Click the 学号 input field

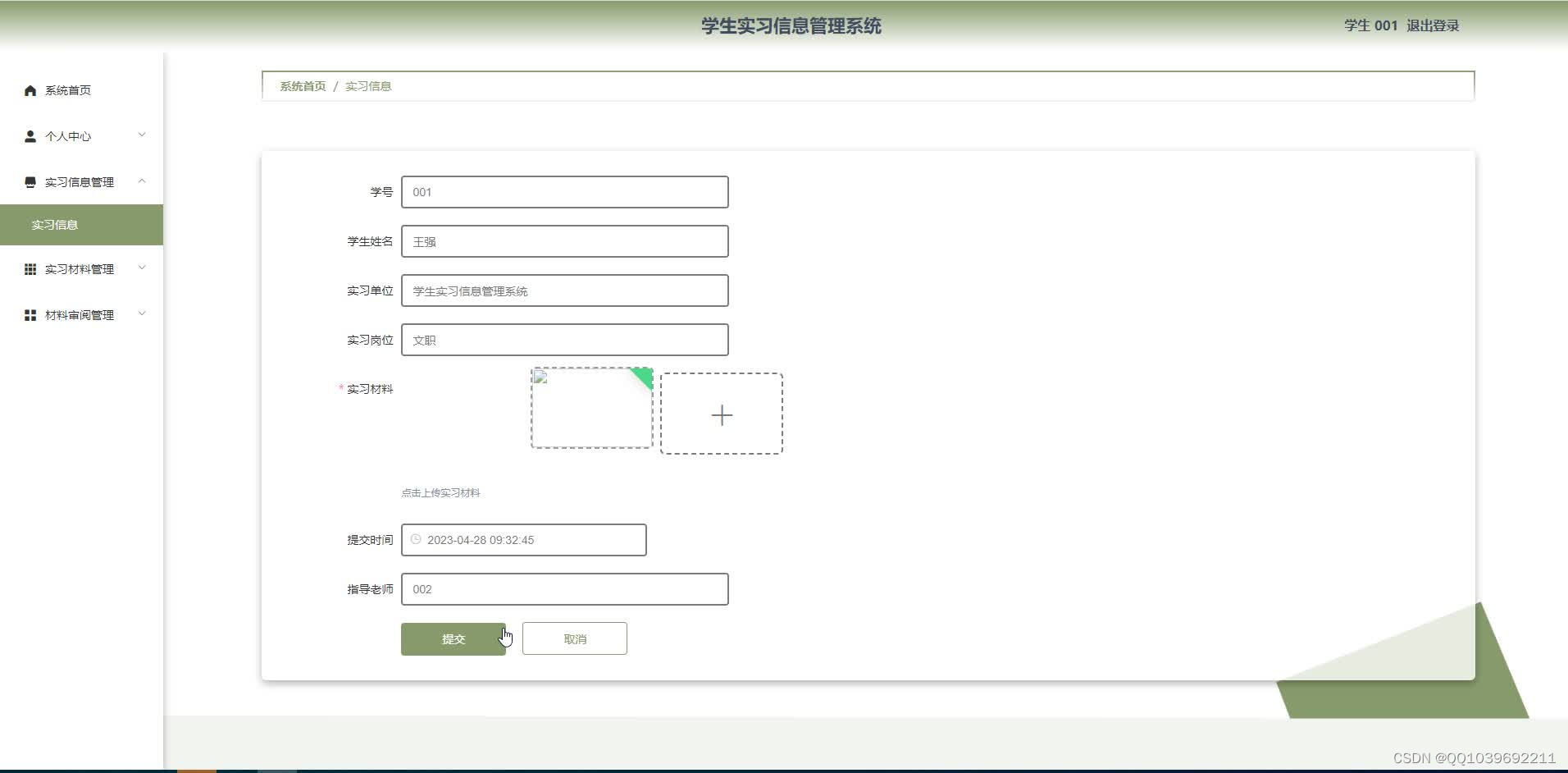[x=565, y=192]
